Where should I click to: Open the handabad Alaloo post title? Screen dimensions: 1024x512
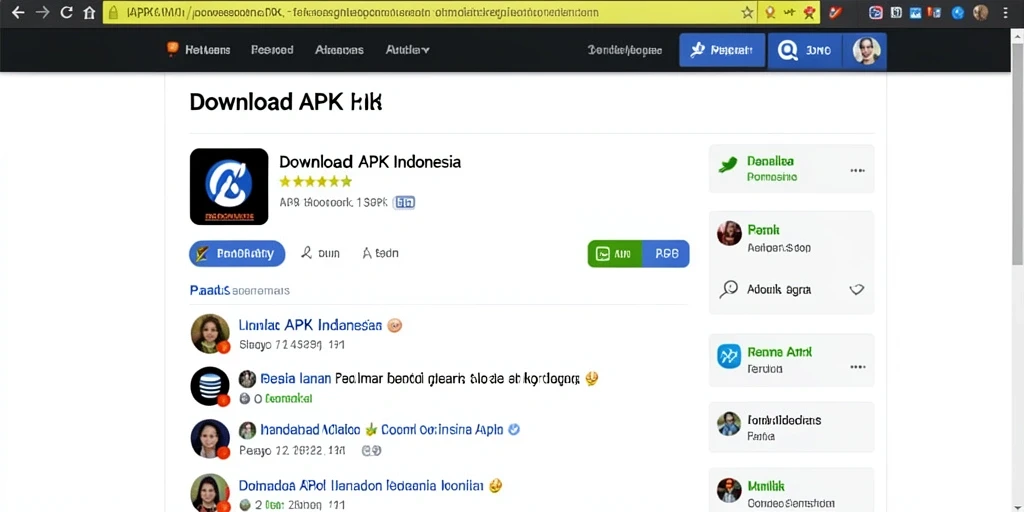[x=310, y=430]
